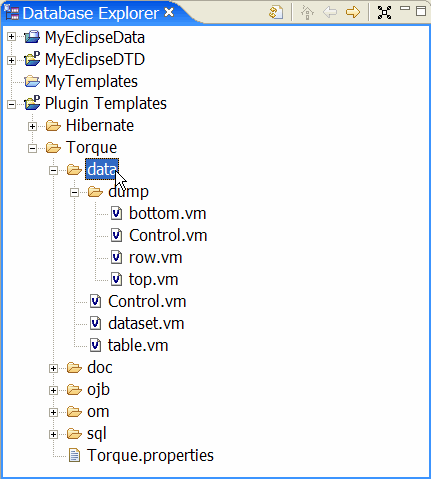
Task: Click the refresh/sync toolbar icon
Action: click(x=276, y=13)
